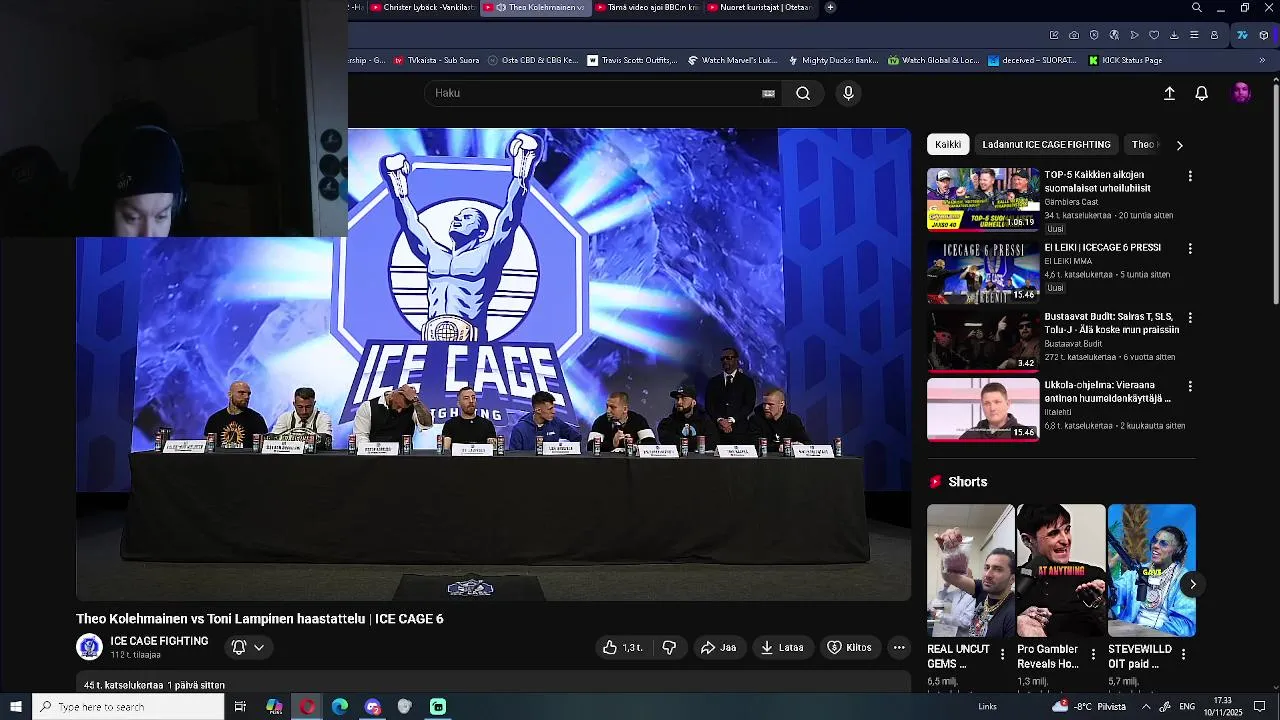Open options for Pro Gambler Reveals short
The width and height of the screenshot is (1280, 720).
[x=1093, y=654]
